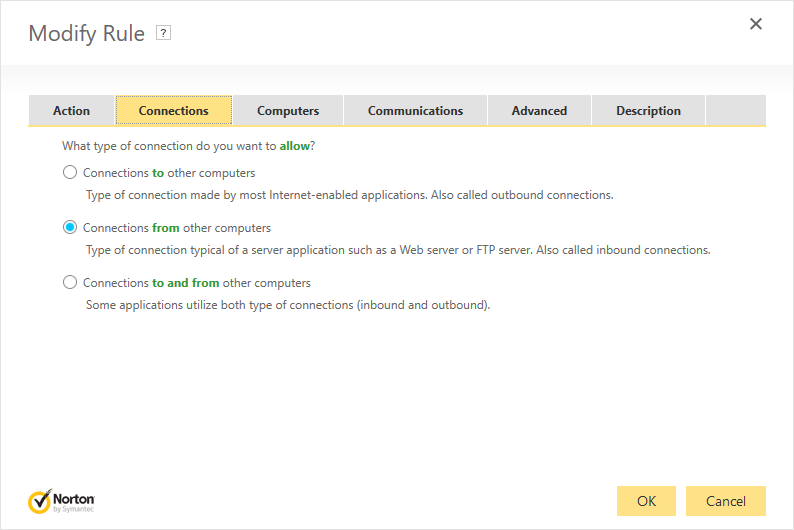Screen dimensions: 794x530
Task: Open the Computers tab
Action: [x=288, y=111]
